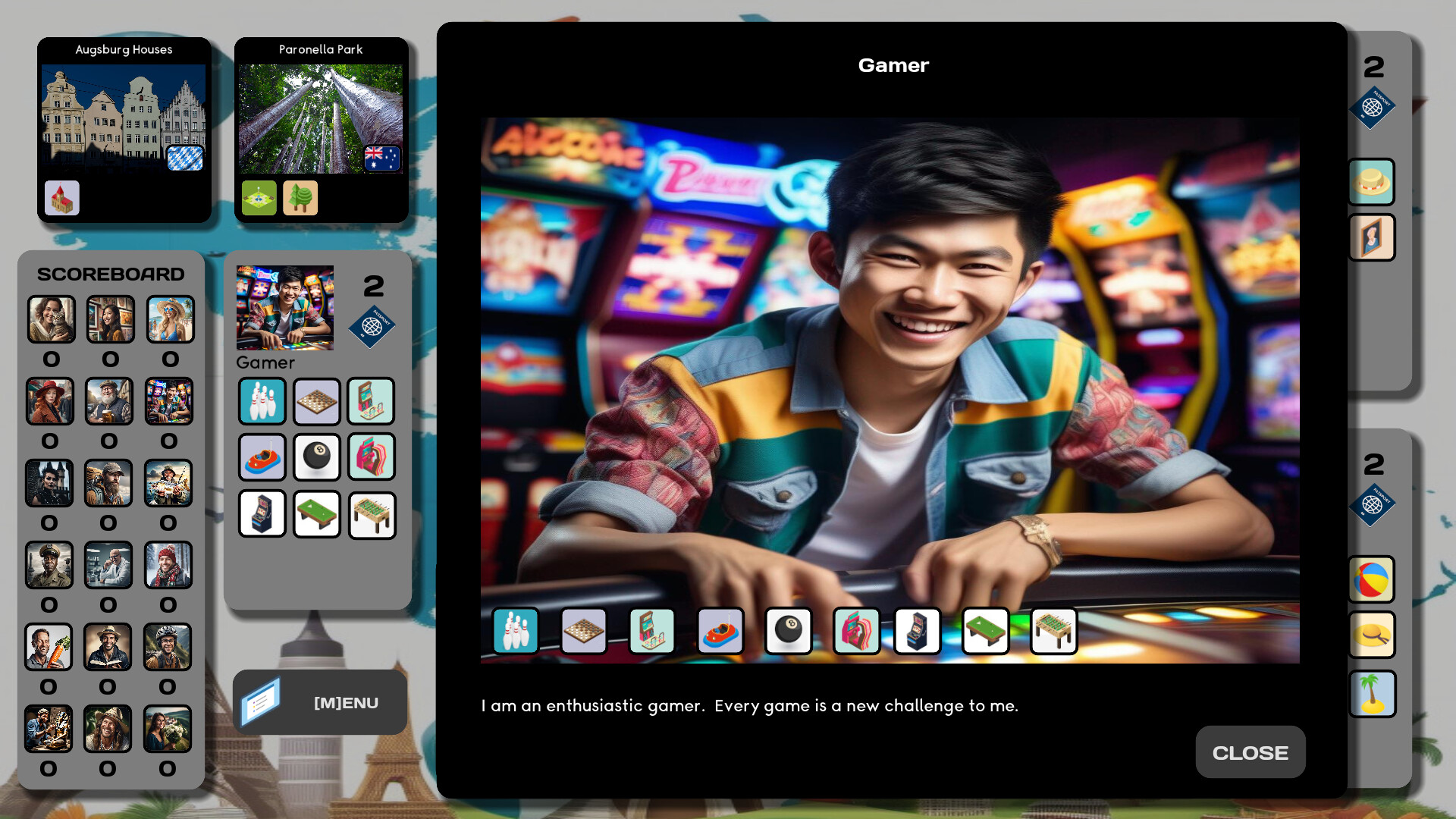Image resolution: width=1456 pixels, height=819 pixels.
Task: Click the bumper car icon in Gamer's grid
Action: pyautogui.click(x=262, y=456)
